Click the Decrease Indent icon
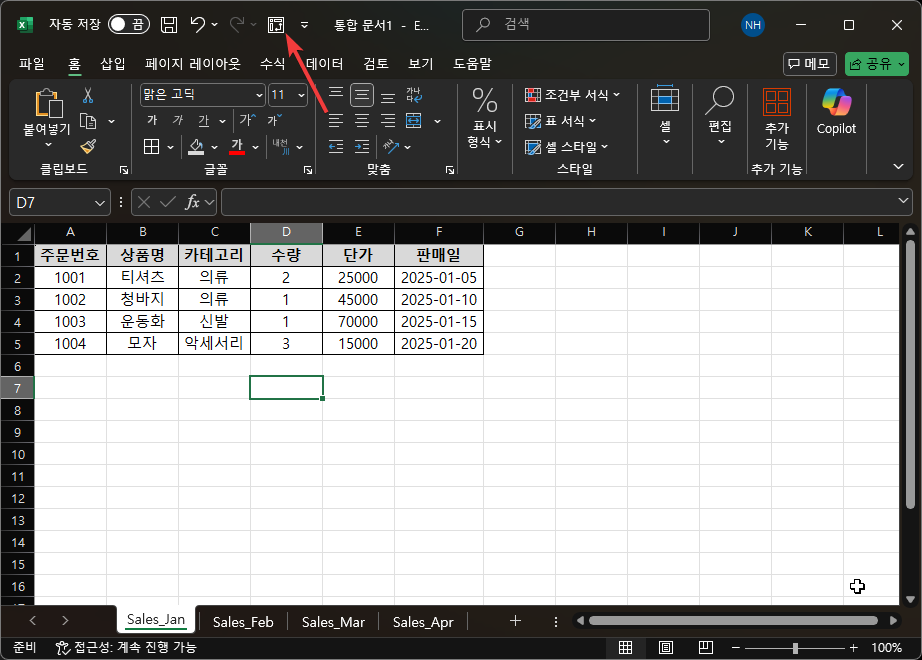Screen dimensions: 922x660 point(336,146)
